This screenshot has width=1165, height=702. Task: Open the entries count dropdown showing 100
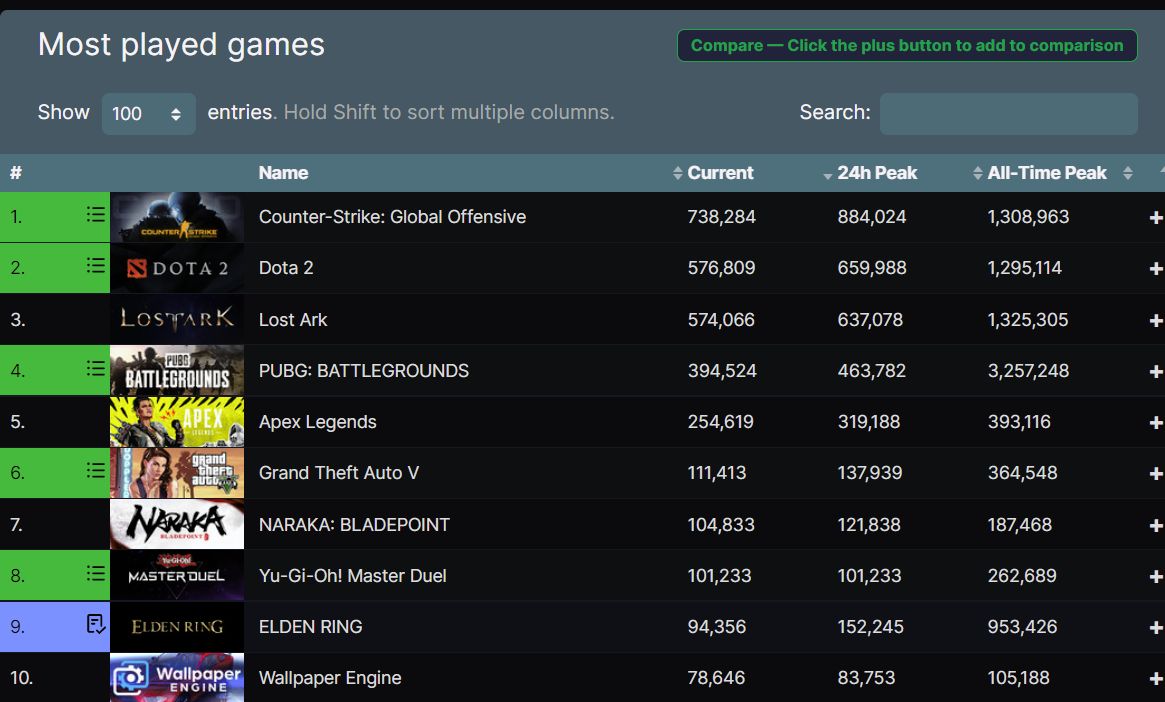pyautogui.click(x=148, y=114)
